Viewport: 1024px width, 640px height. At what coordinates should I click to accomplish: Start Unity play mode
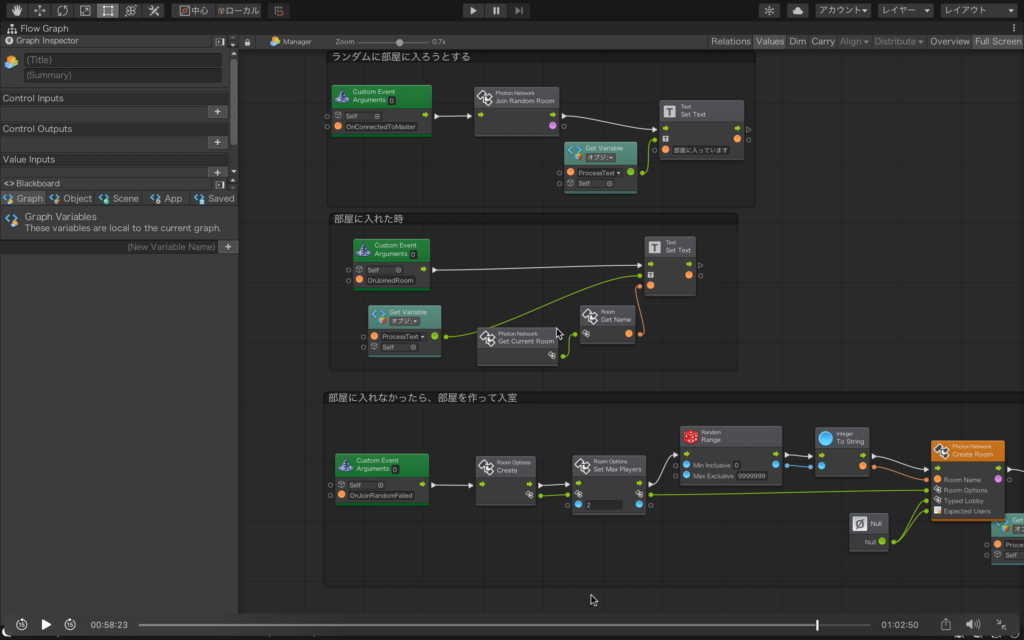[x=473, y=10]
